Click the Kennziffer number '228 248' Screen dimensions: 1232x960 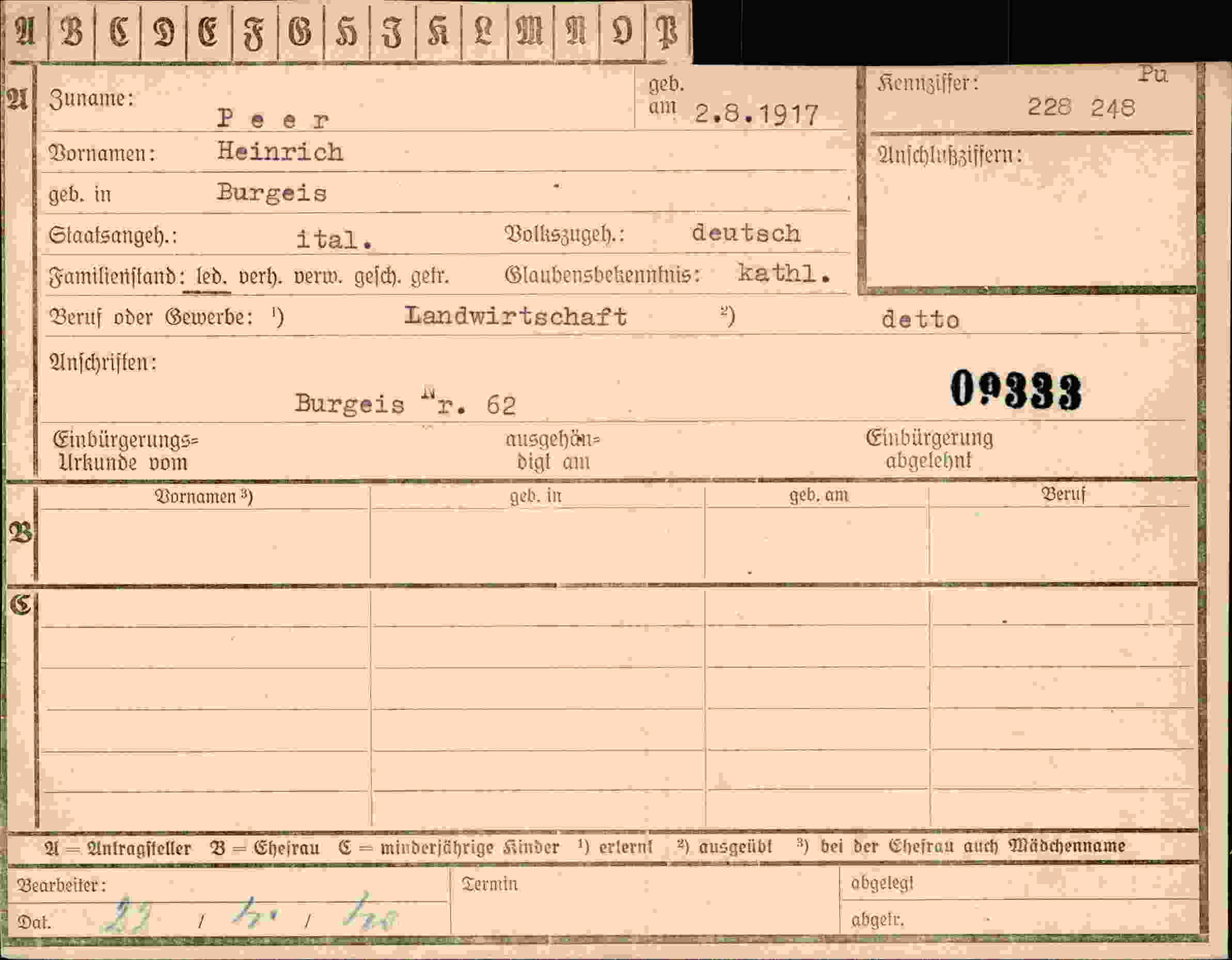coord(1081,106)
